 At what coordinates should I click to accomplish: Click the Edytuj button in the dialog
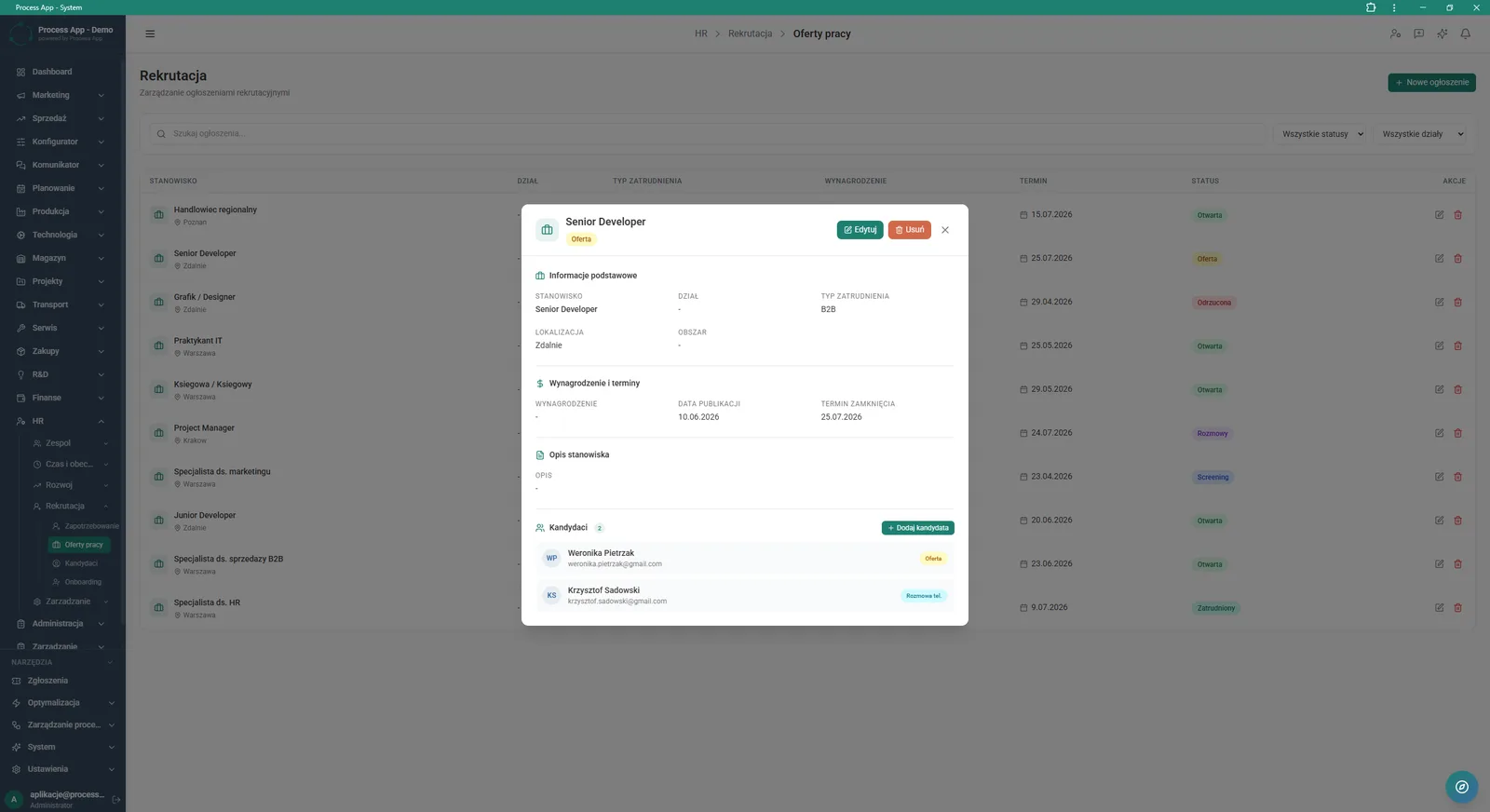860,230
